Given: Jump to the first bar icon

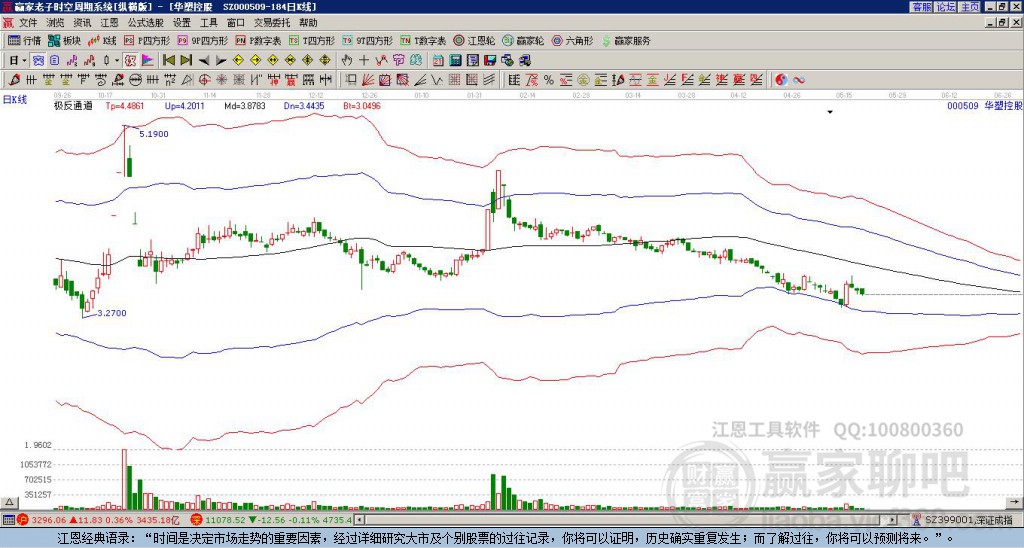Looking at the screenshot, I should [169, 61].
